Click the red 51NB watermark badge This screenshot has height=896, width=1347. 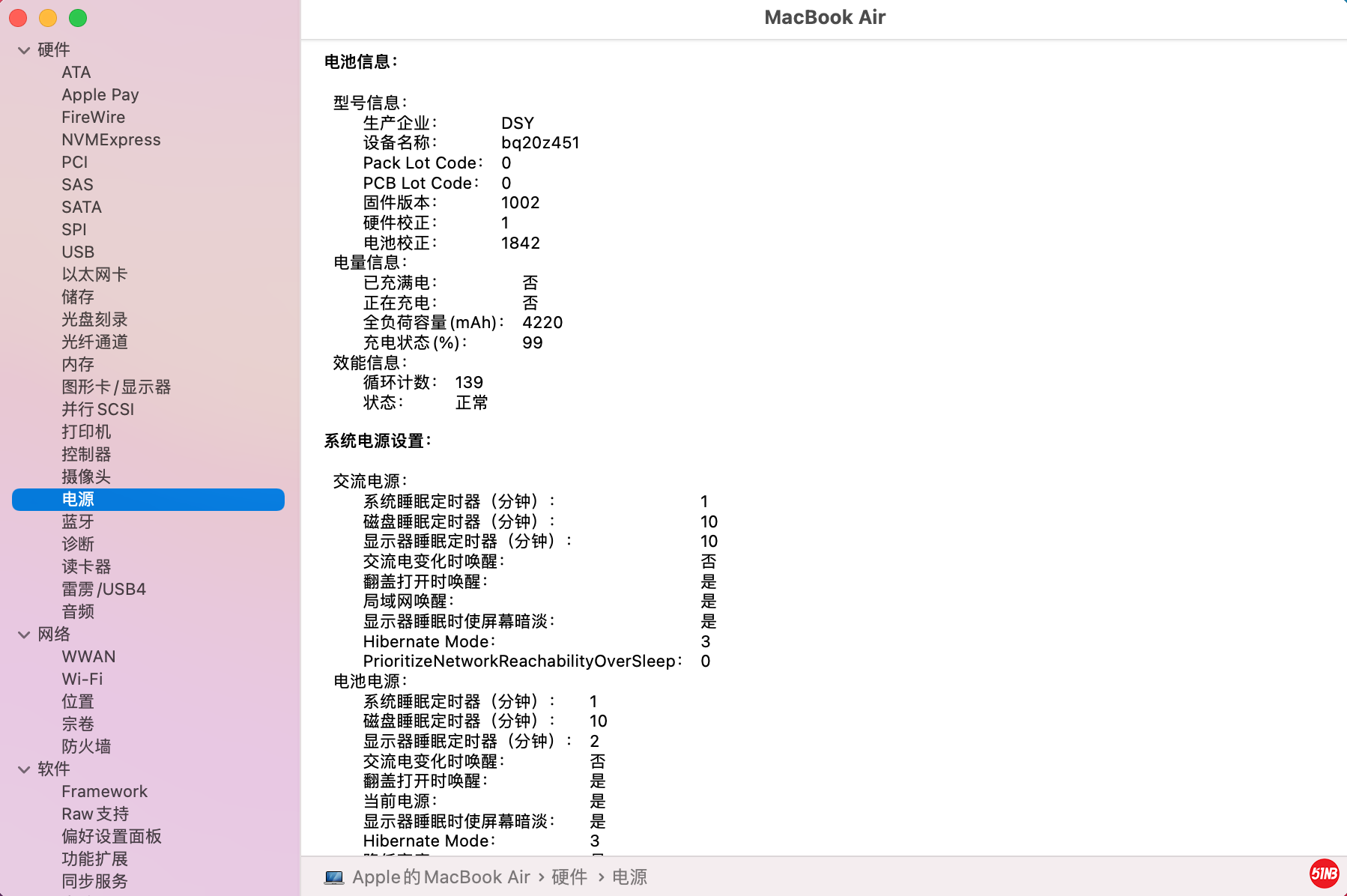(1324, 874)
